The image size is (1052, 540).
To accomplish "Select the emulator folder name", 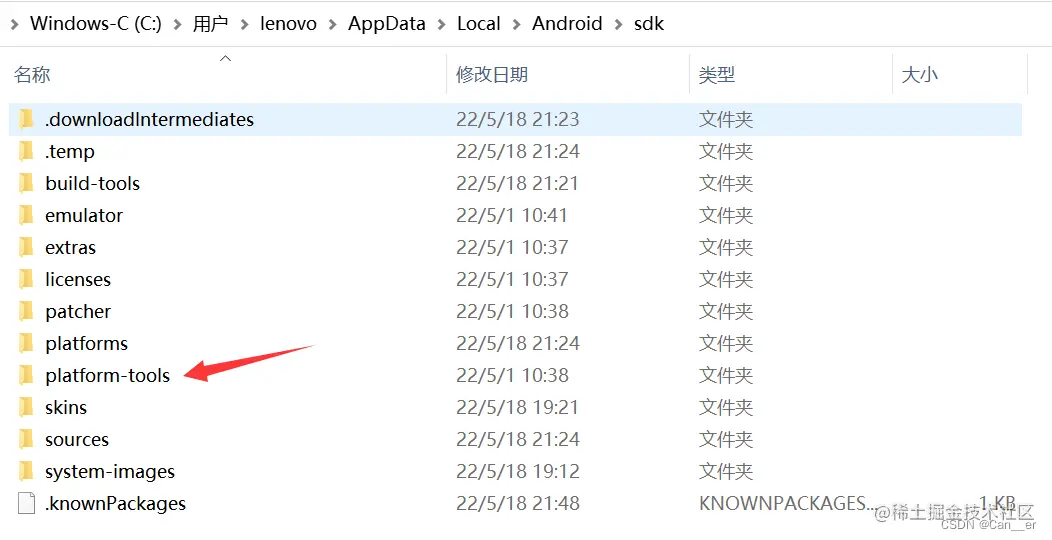I will tap(84, 215).
